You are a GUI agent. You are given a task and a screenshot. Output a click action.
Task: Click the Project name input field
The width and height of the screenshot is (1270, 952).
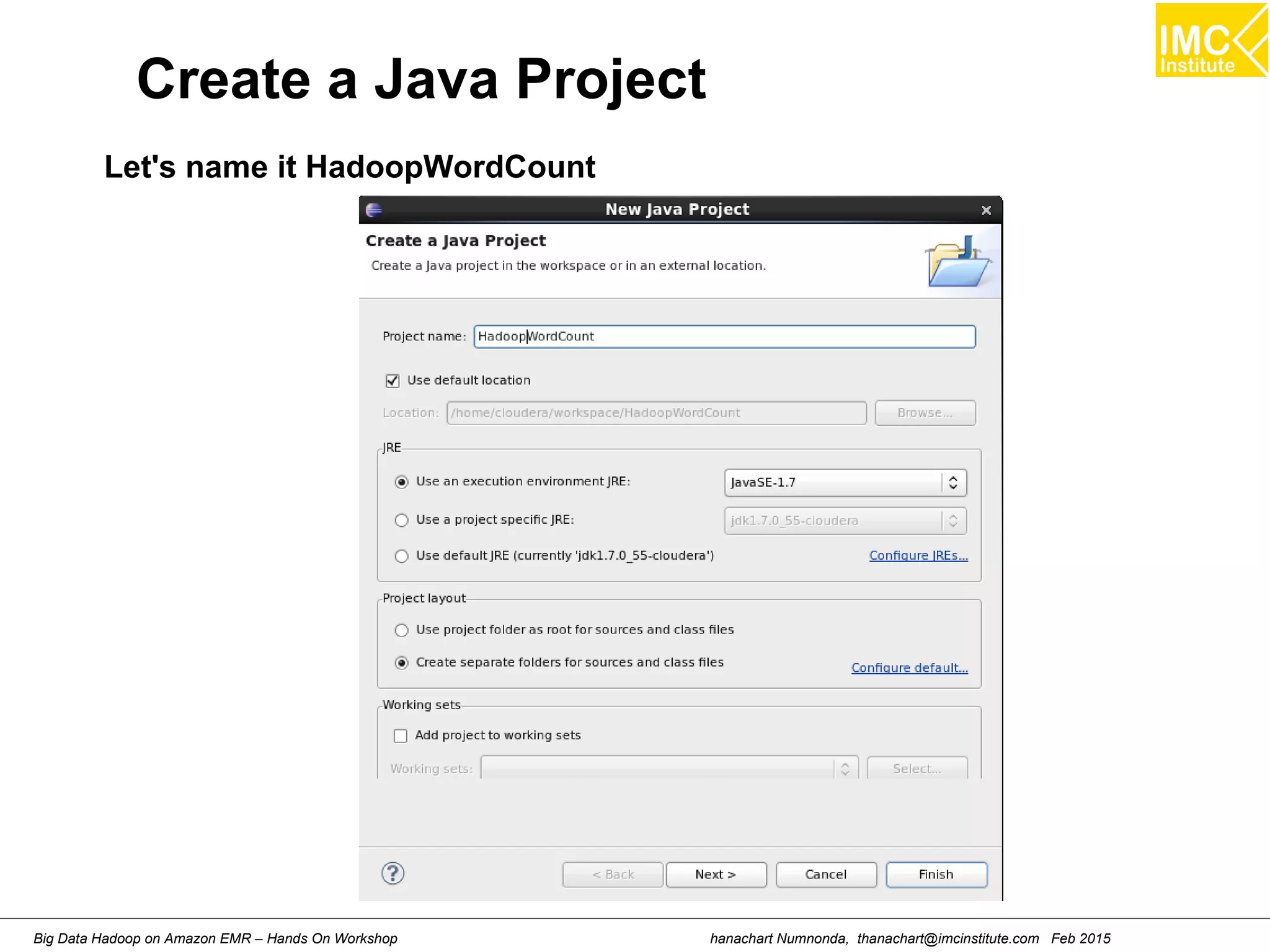coord(724,337)
